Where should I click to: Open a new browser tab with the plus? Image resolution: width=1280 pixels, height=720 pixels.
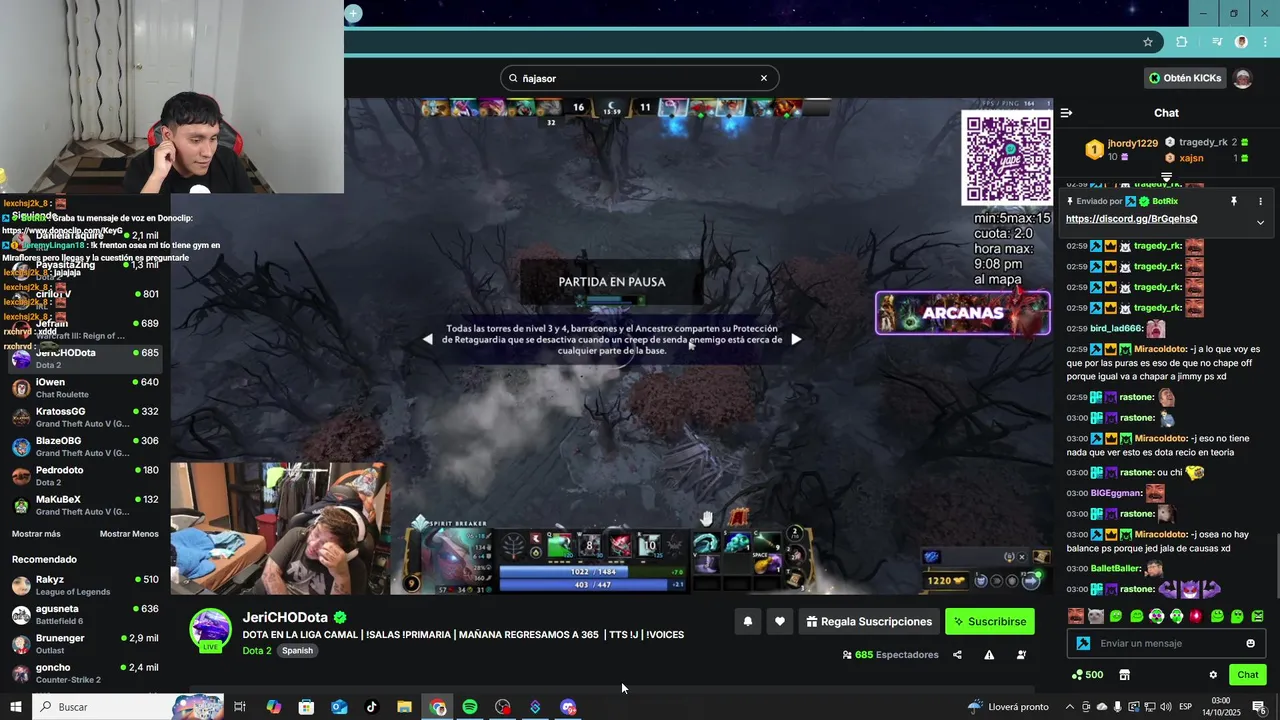coord(353,13)
